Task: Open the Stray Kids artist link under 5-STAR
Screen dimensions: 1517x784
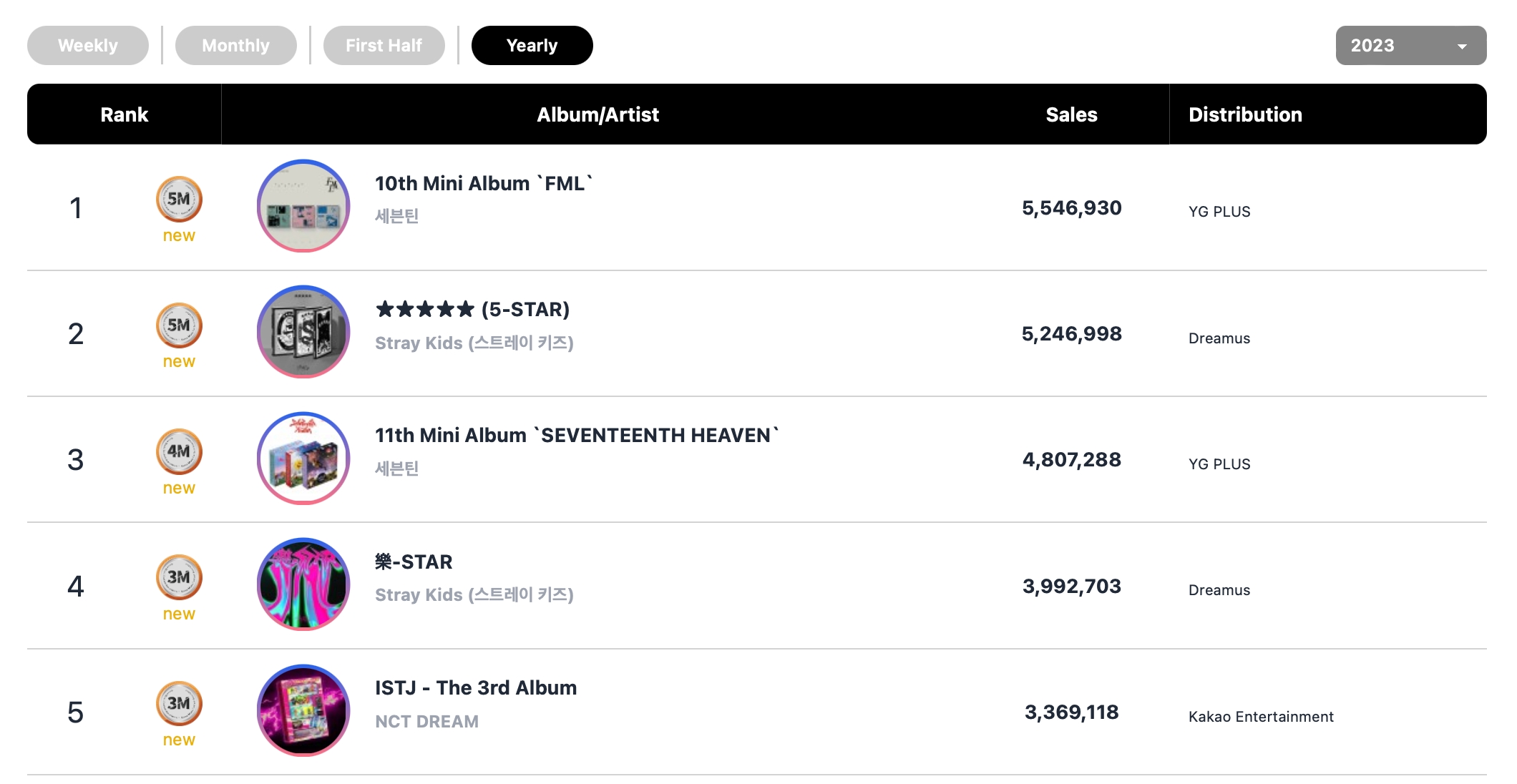Action: (474, 343)
